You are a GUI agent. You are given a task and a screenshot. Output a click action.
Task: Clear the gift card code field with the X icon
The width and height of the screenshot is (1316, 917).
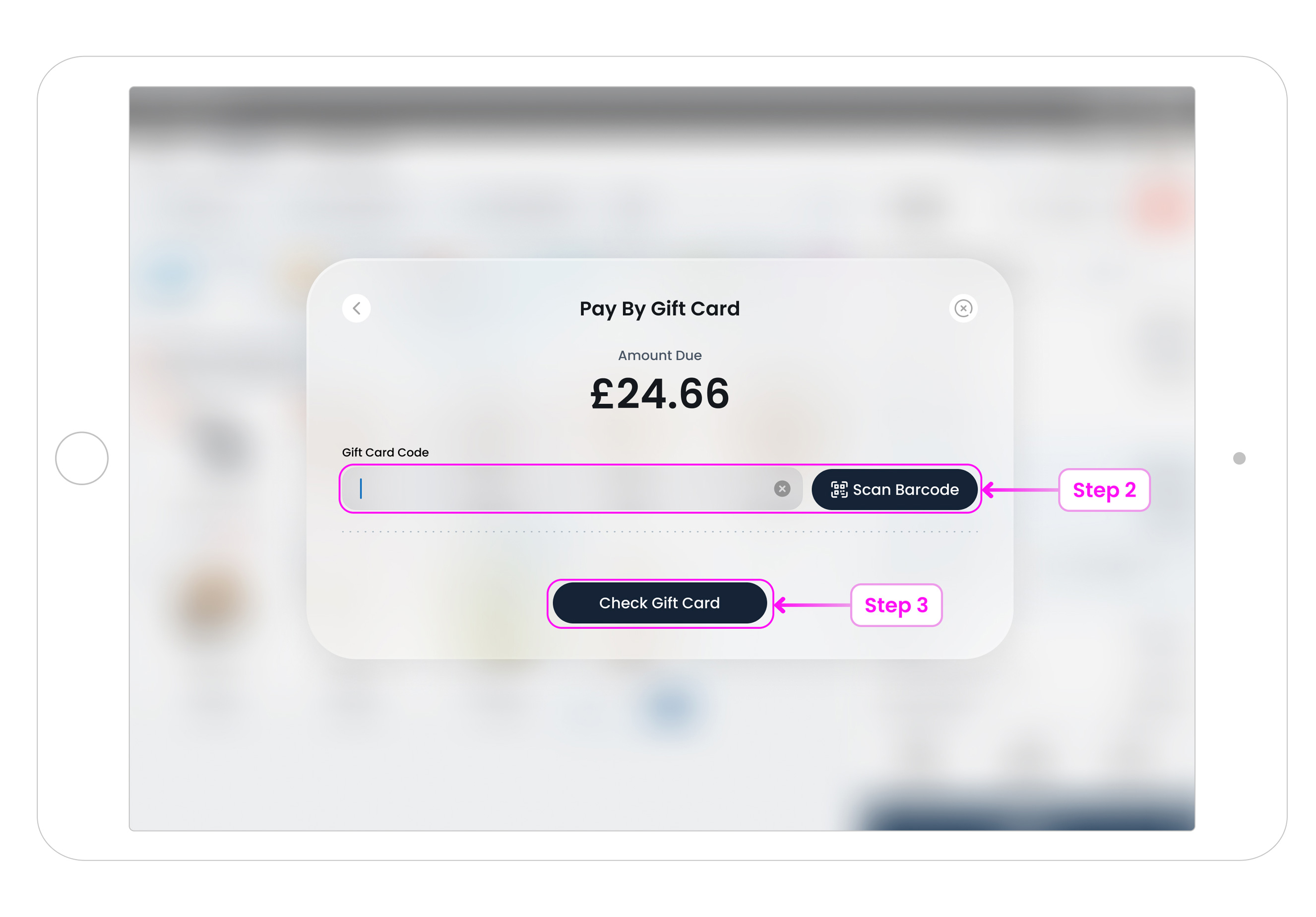coord(782,489)
